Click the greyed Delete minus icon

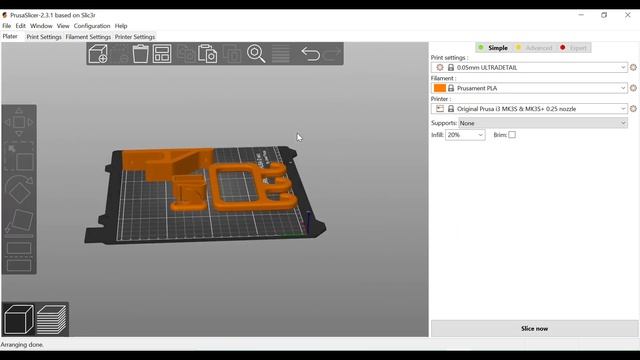click(120, 54)
